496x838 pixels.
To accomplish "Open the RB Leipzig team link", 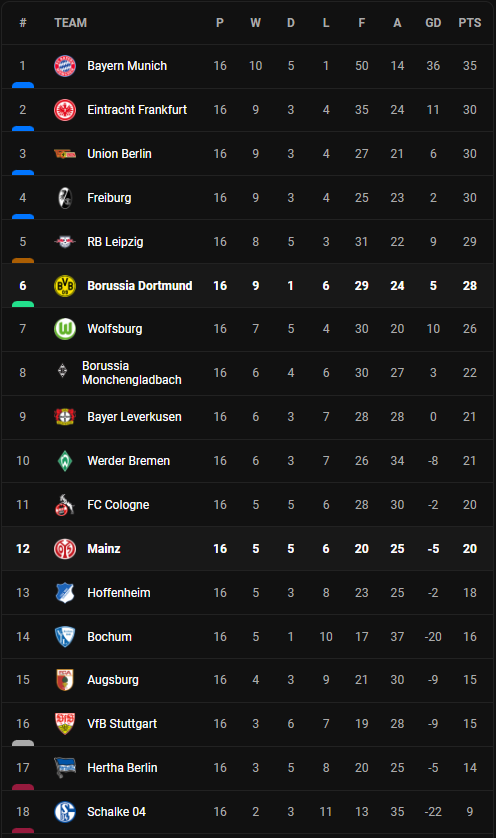I will click(x=115, y=242).
